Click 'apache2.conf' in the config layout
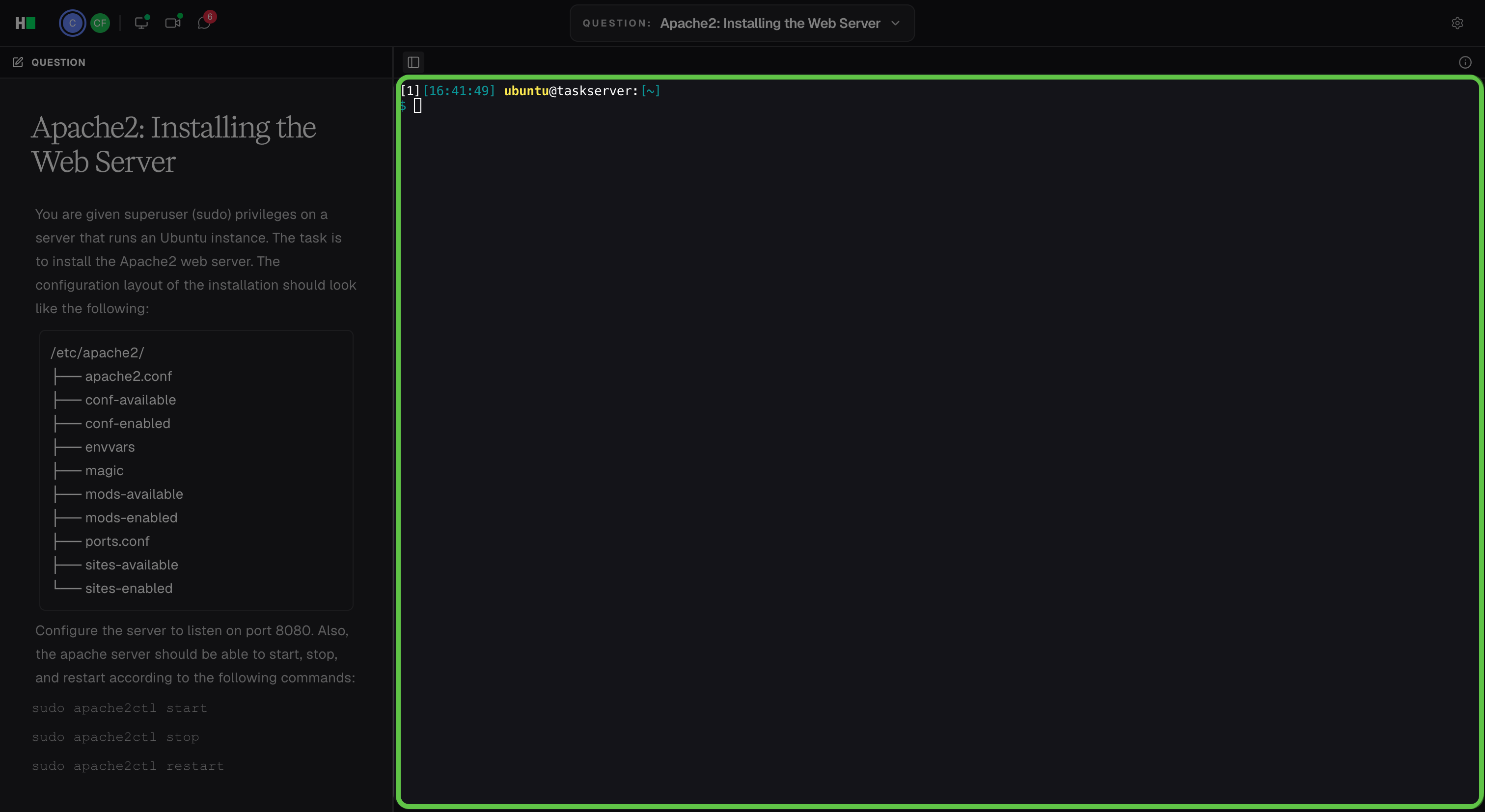1485x812 pixels. 129,377
